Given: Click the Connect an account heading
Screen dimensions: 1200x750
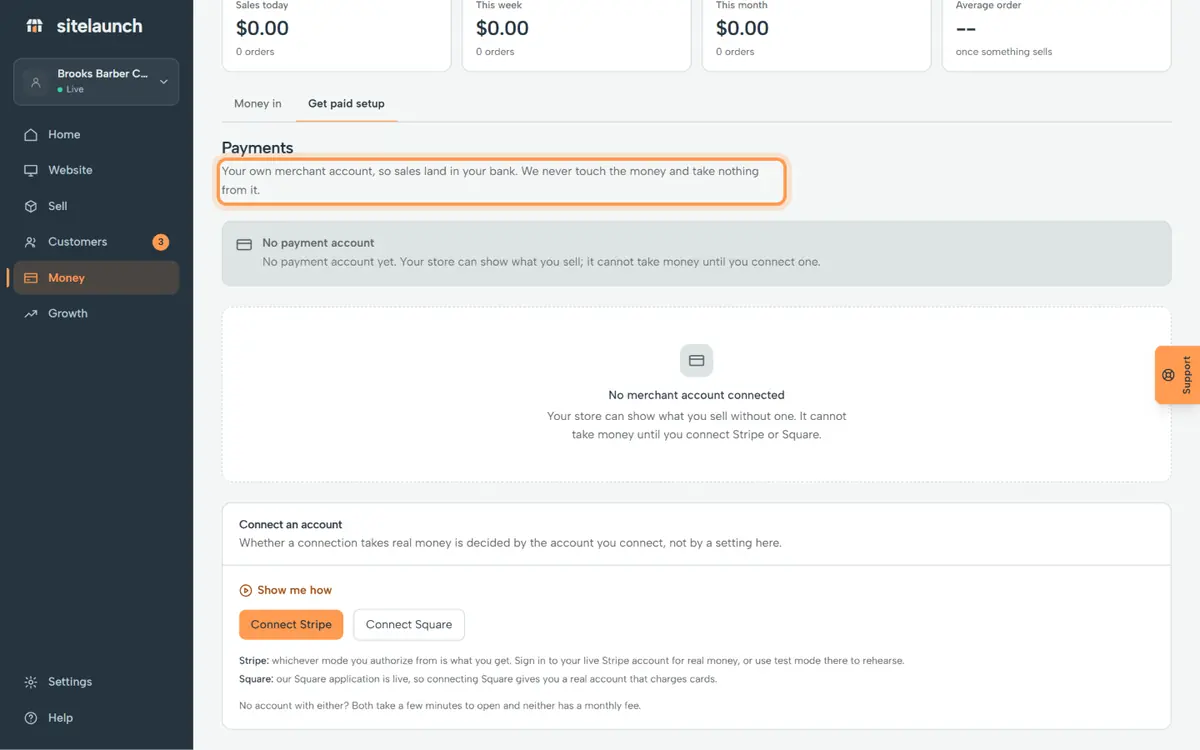Looking at the screenshot, I should [x=291, y=525].
